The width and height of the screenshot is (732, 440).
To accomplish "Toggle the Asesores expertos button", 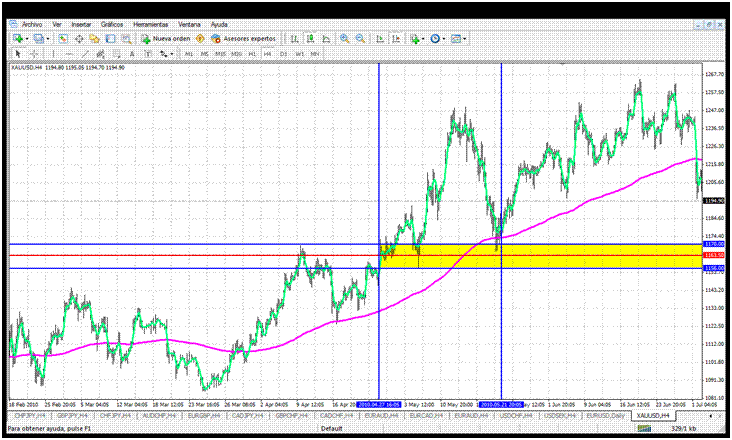I will (243, 39).
